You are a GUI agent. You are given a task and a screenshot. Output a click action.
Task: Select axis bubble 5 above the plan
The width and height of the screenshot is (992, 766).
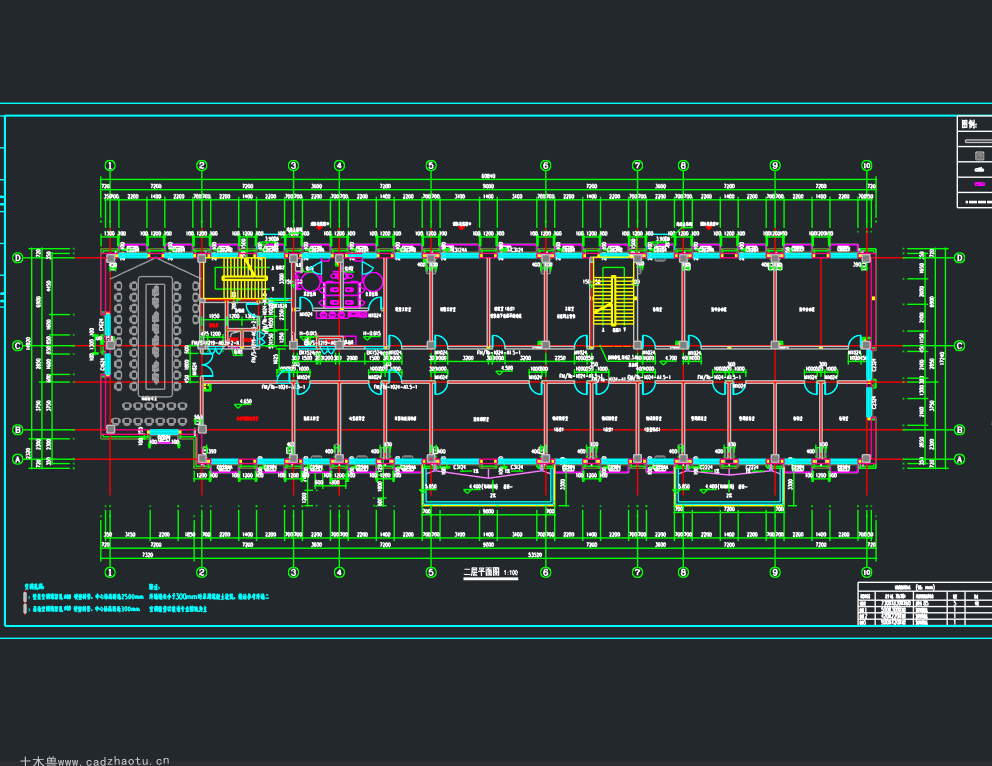pos(431,166)
